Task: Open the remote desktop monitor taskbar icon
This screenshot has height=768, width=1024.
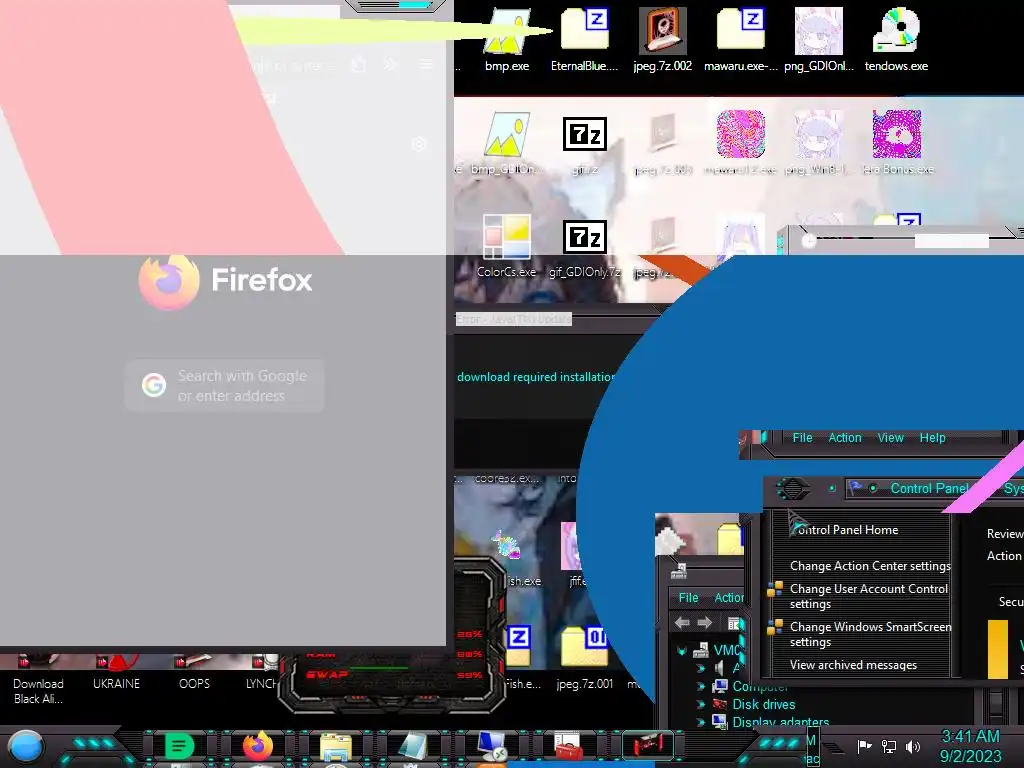Action: (x=491, y=747)
